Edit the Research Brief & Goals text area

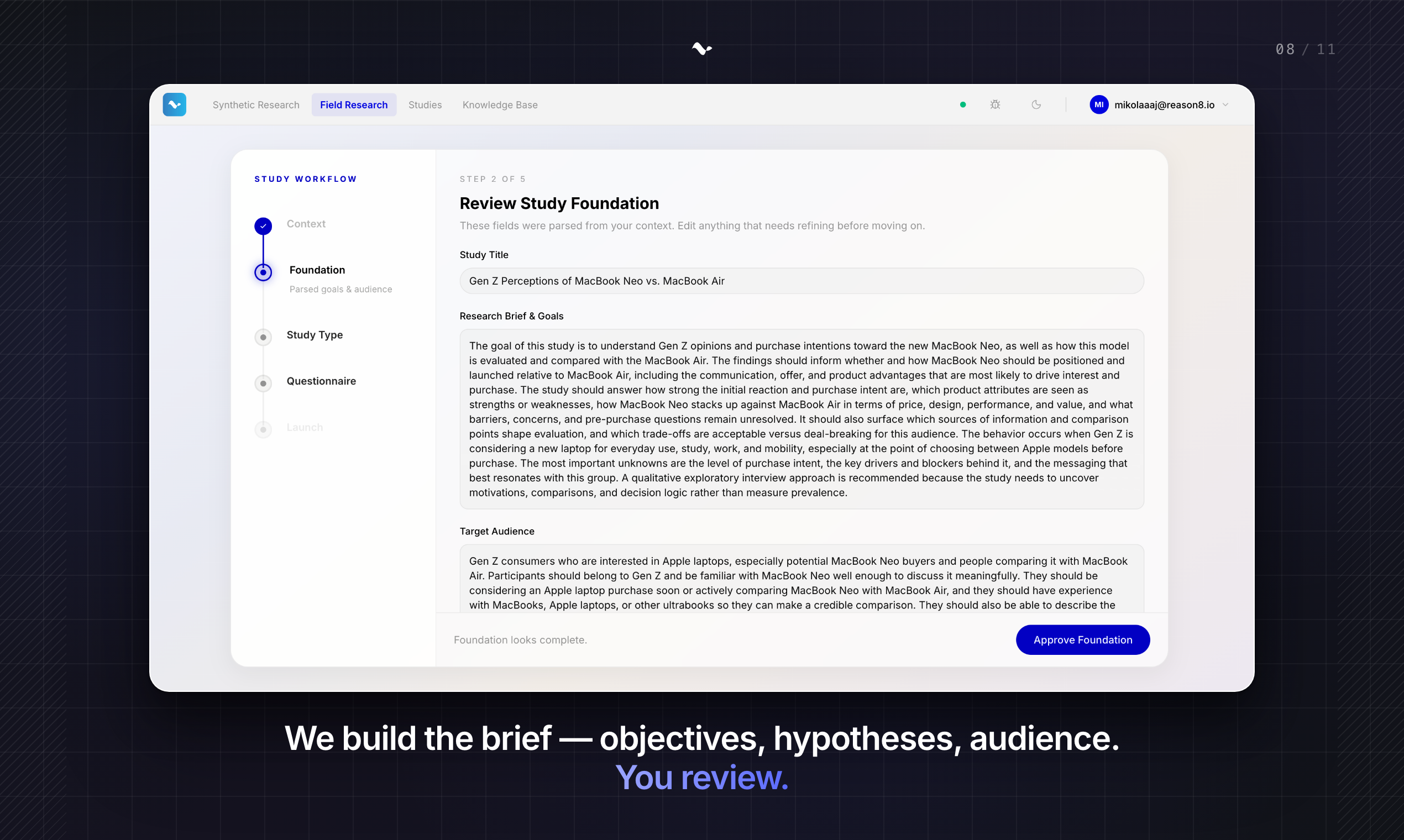[x=801, y=419]
